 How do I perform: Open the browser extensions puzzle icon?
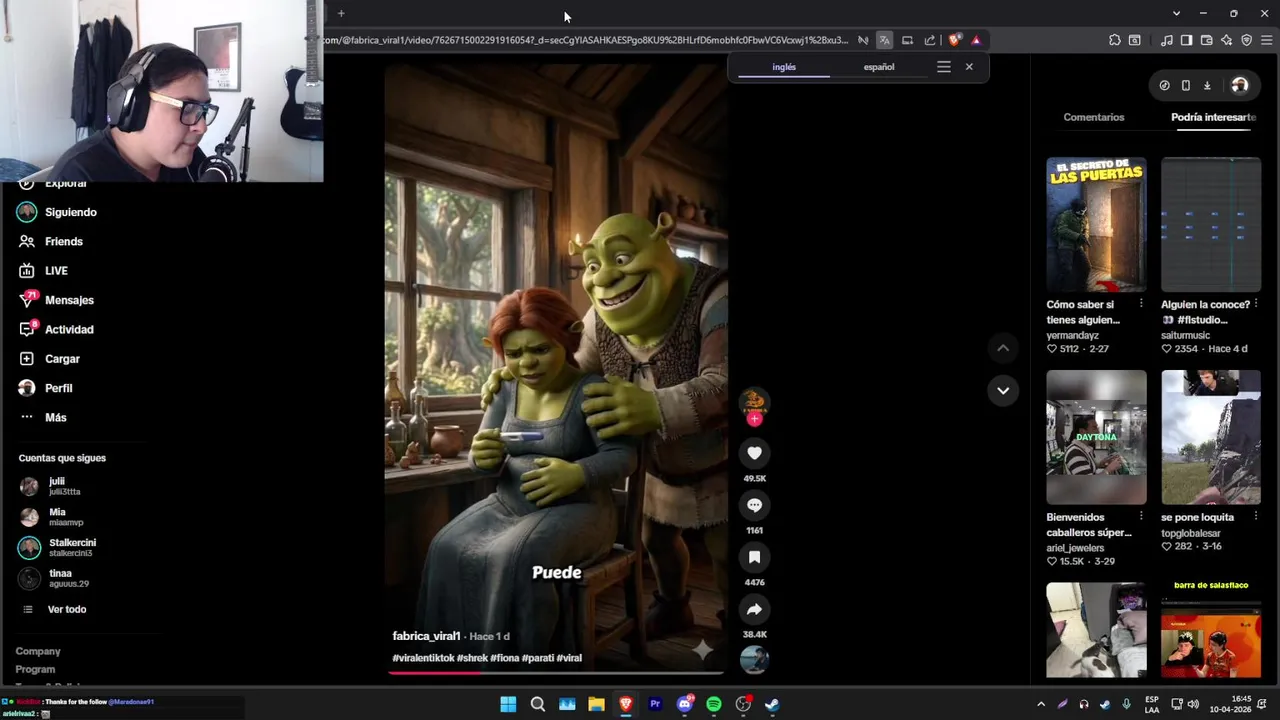click(x=1114, y=40)
